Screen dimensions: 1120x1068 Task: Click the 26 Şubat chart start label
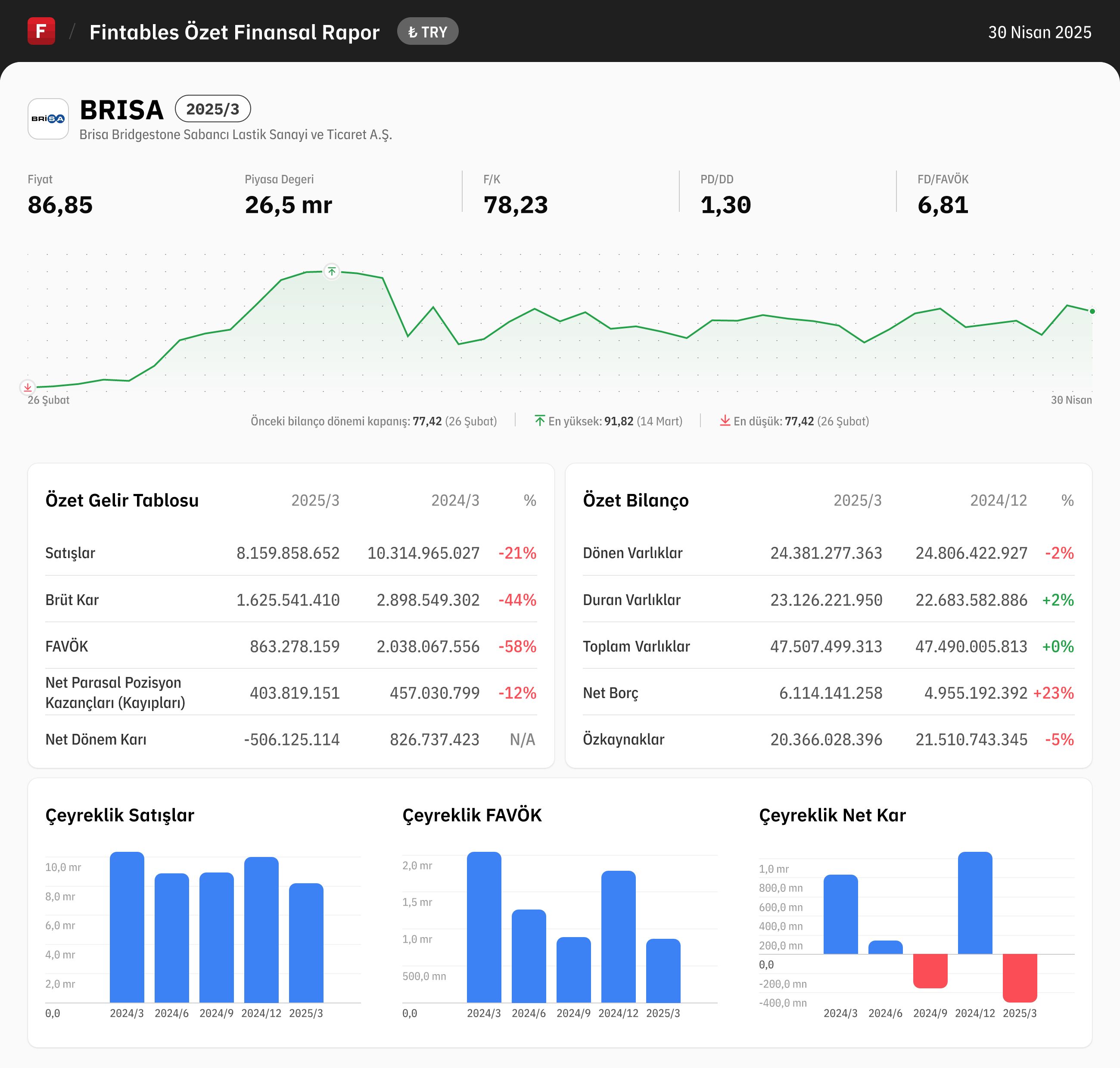click(48, 400)
